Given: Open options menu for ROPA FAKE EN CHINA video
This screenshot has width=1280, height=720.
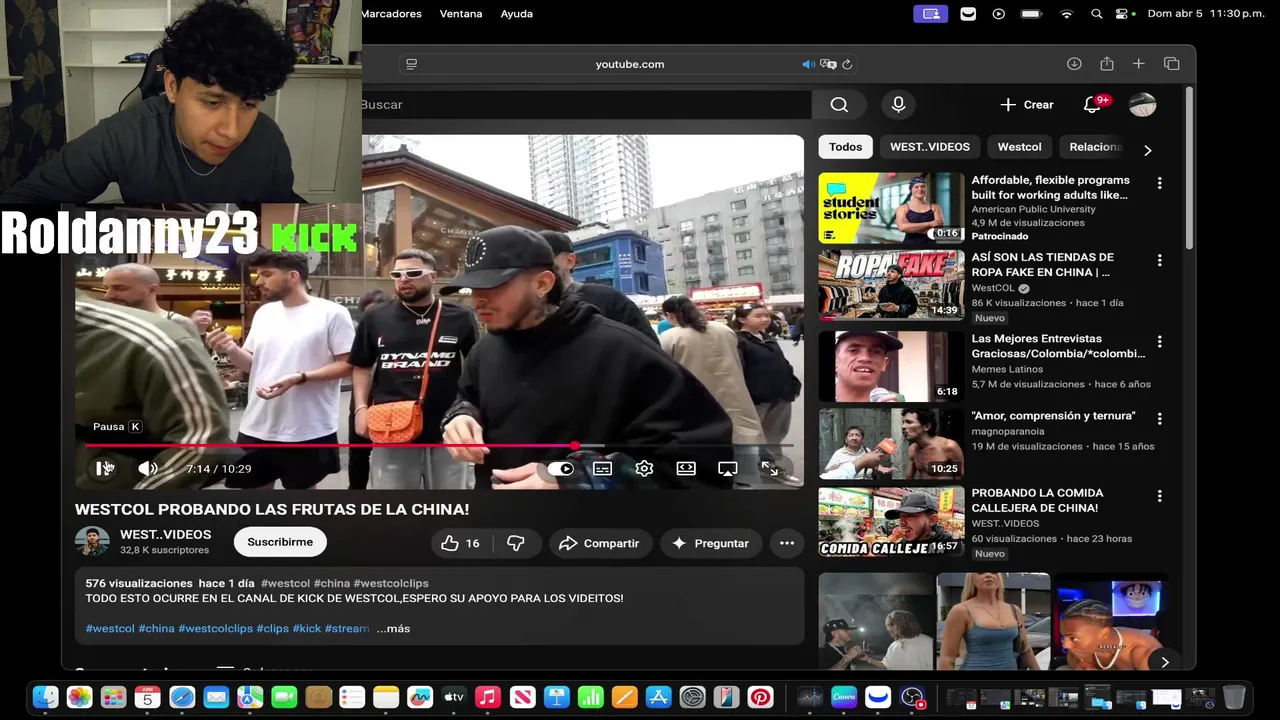Looking at the screenshot, I should 1159,260.
